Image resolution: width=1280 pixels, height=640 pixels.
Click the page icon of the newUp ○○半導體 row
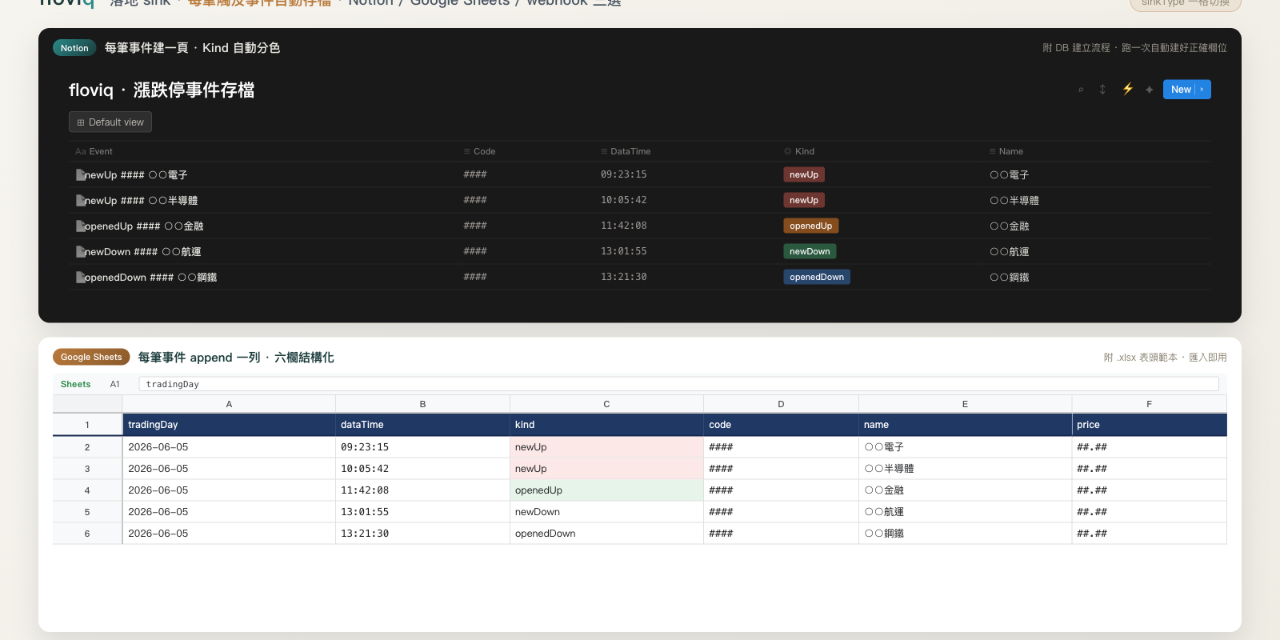click(80, 200)
